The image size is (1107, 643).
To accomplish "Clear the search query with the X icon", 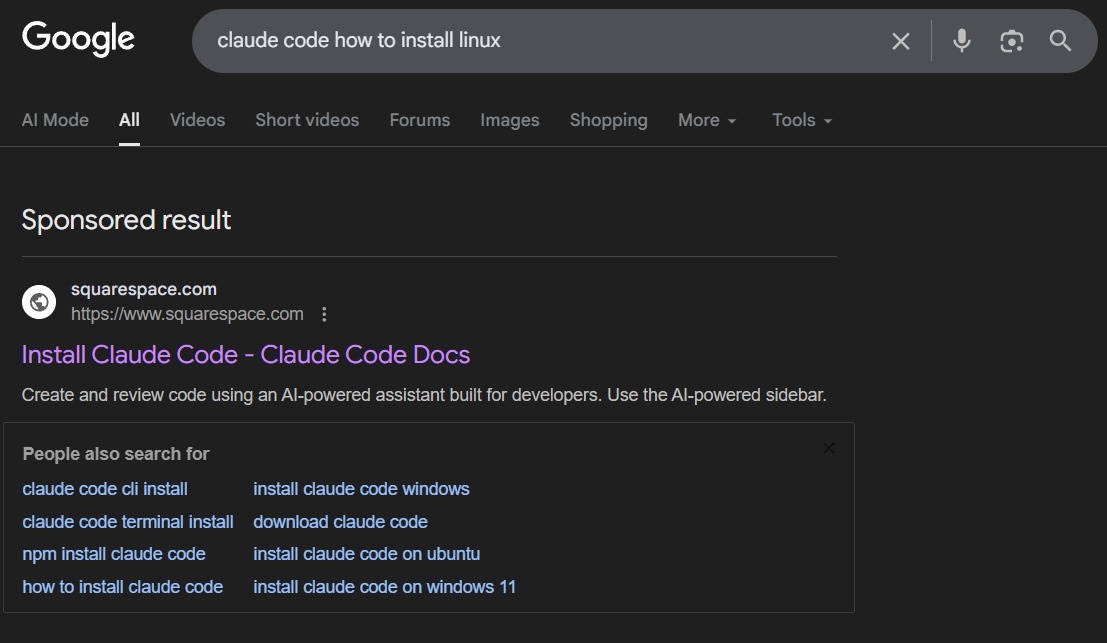I will [x=900, y=41].
